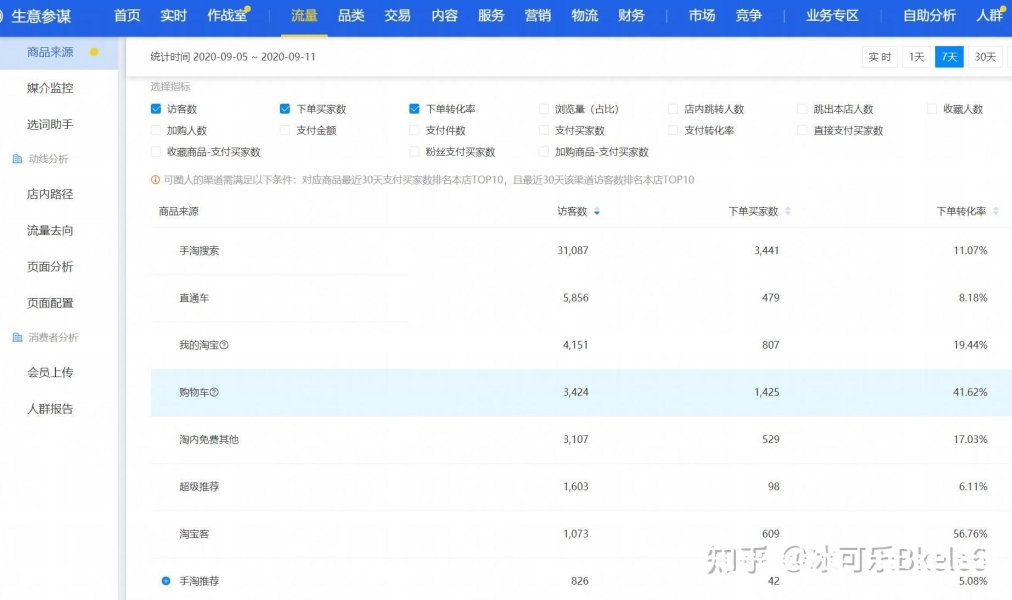Click help icon next to 我的淘宝
This screenshot has width=1012, height=600.
224,345
